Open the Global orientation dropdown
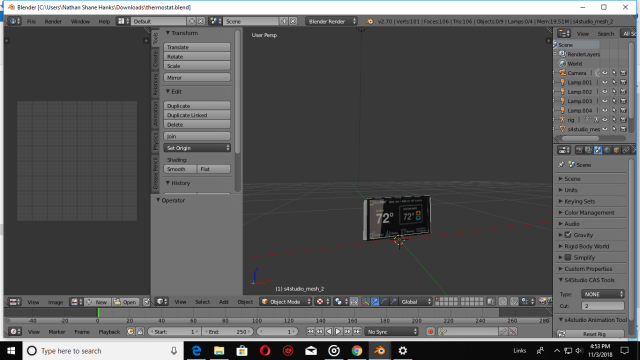 [416, 302]
